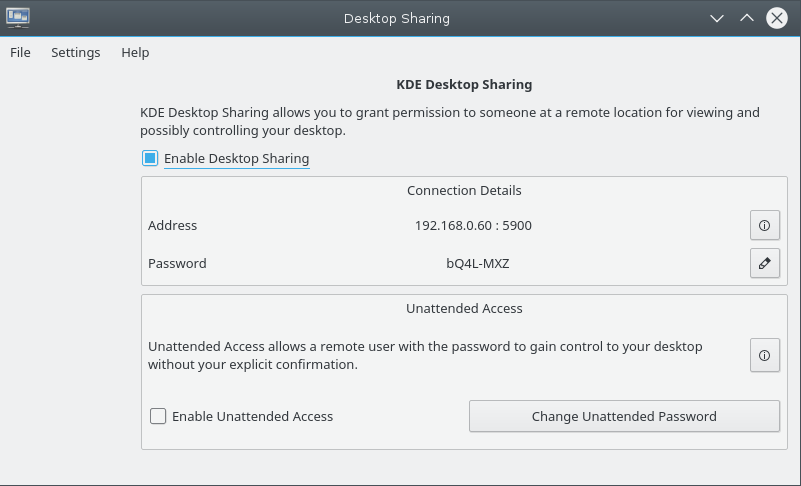This screenshot has width=801, height=486.
Task: Click the password bQ4L-MXZ text
Action: [478, 263]
